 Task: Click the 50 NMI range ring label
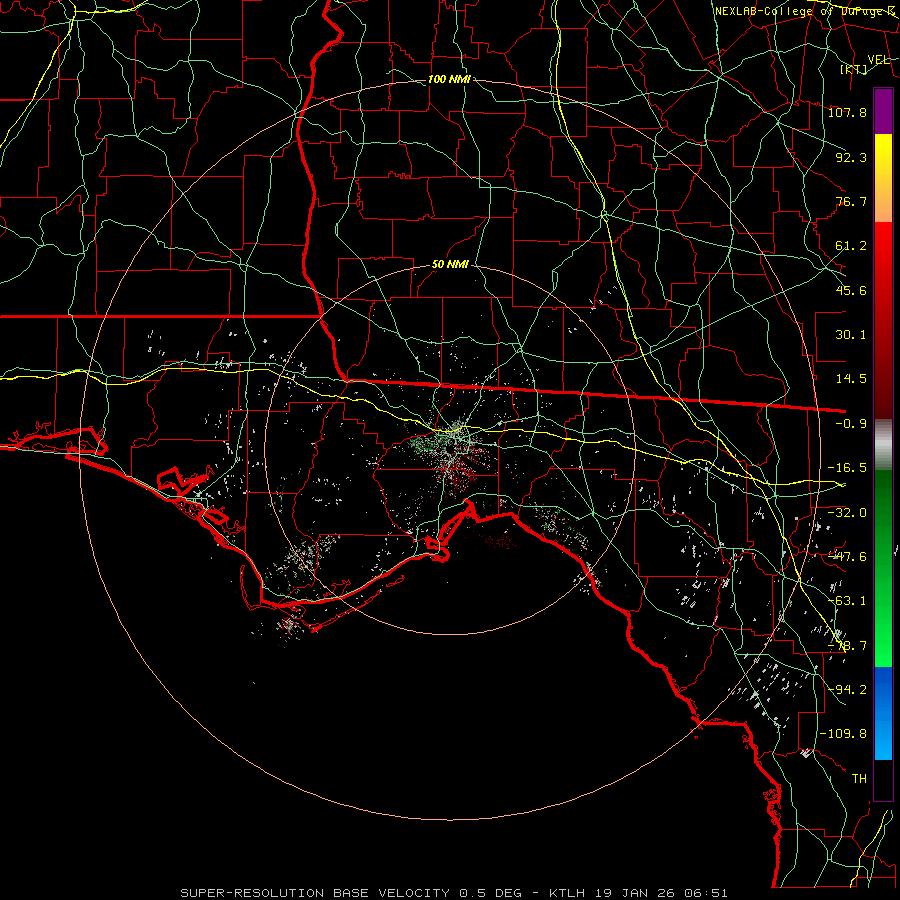(450, 265)
